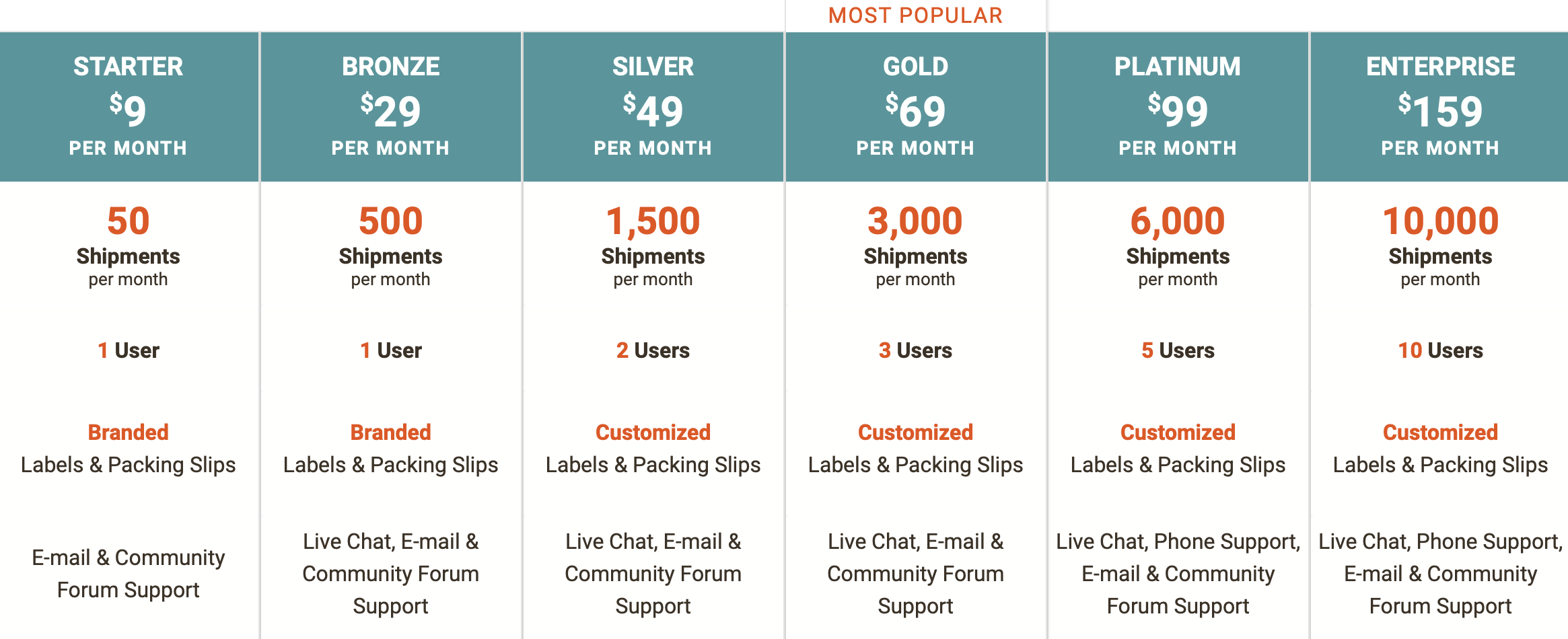Choose the Silver plan column header
This screenshot has height=639, width=1568.
pos(653,106)
